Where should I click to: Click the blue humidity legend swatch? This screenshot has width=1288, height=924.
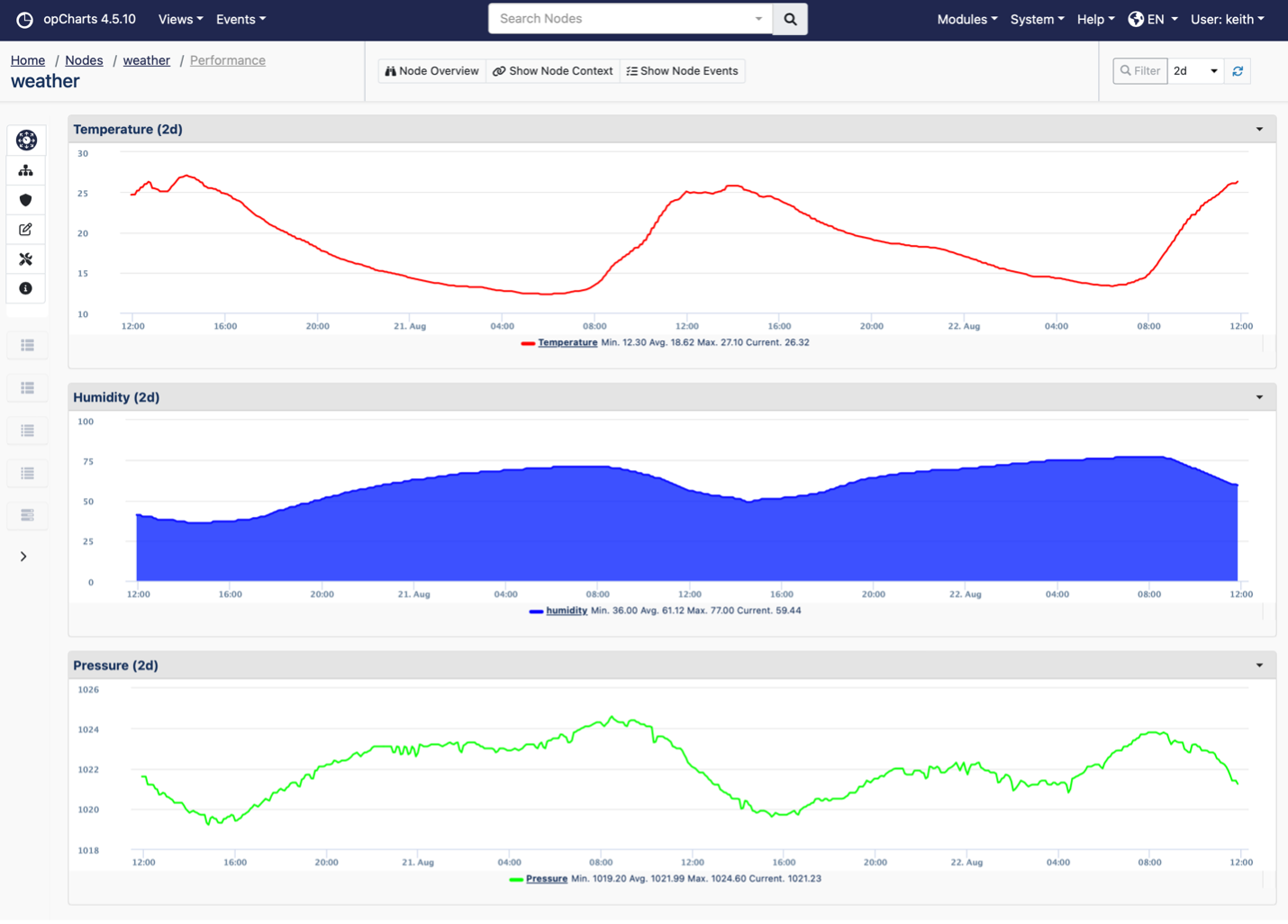(536, 611)
